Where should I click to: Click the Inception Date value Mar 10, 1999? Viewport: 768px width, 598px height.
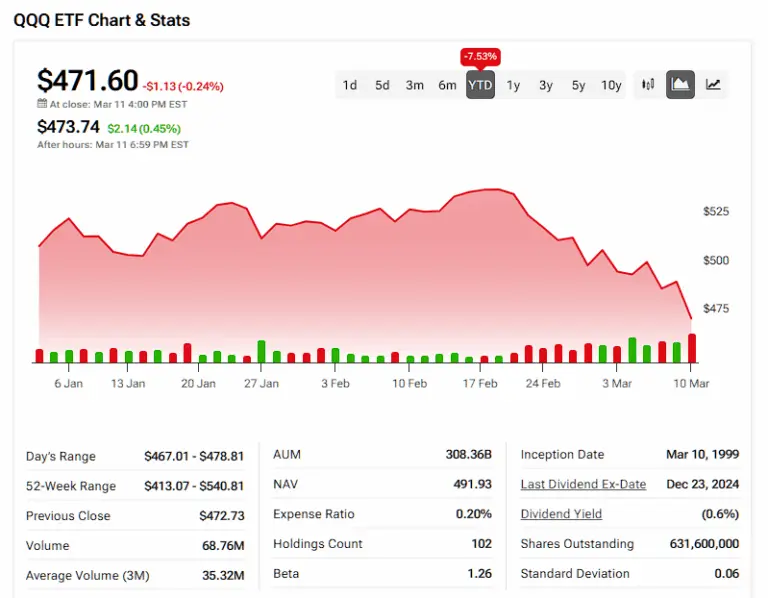702,454
